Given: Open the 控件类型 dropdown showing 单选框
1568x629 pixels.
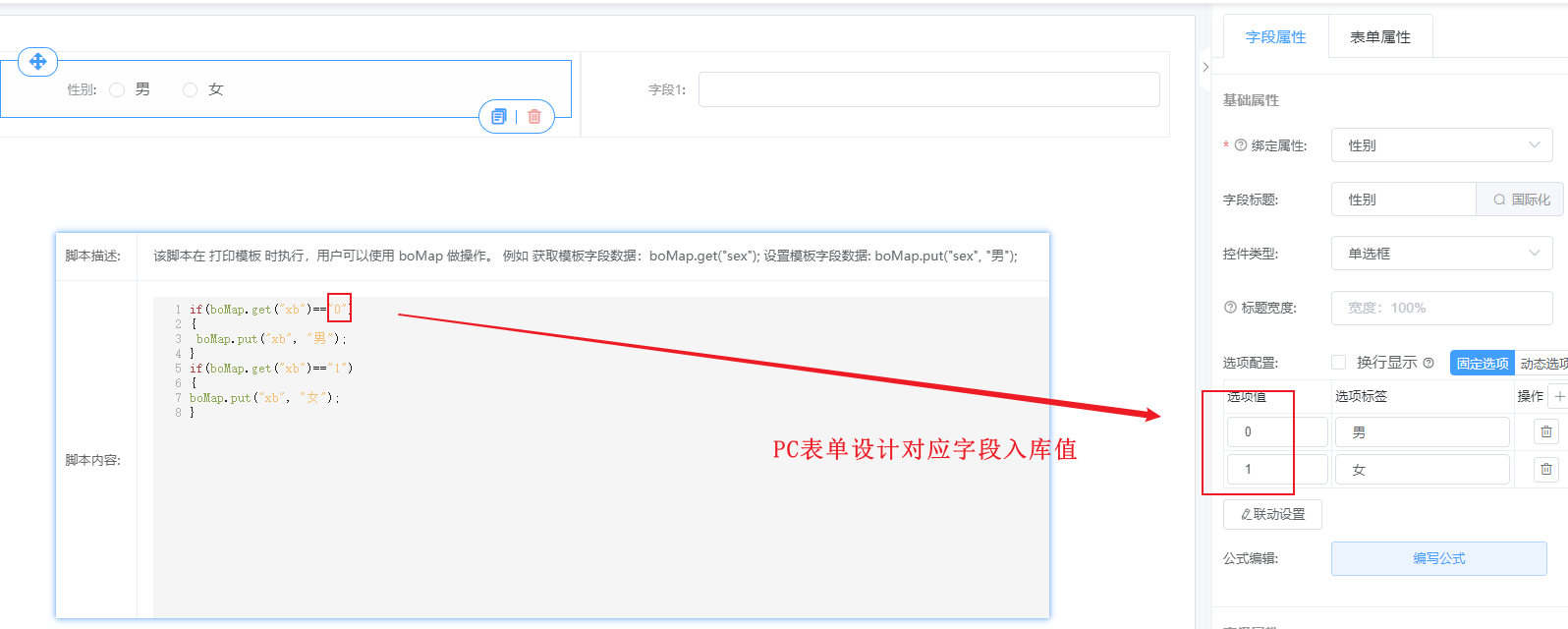Looking at the screenshot, I should point(1441,254).
